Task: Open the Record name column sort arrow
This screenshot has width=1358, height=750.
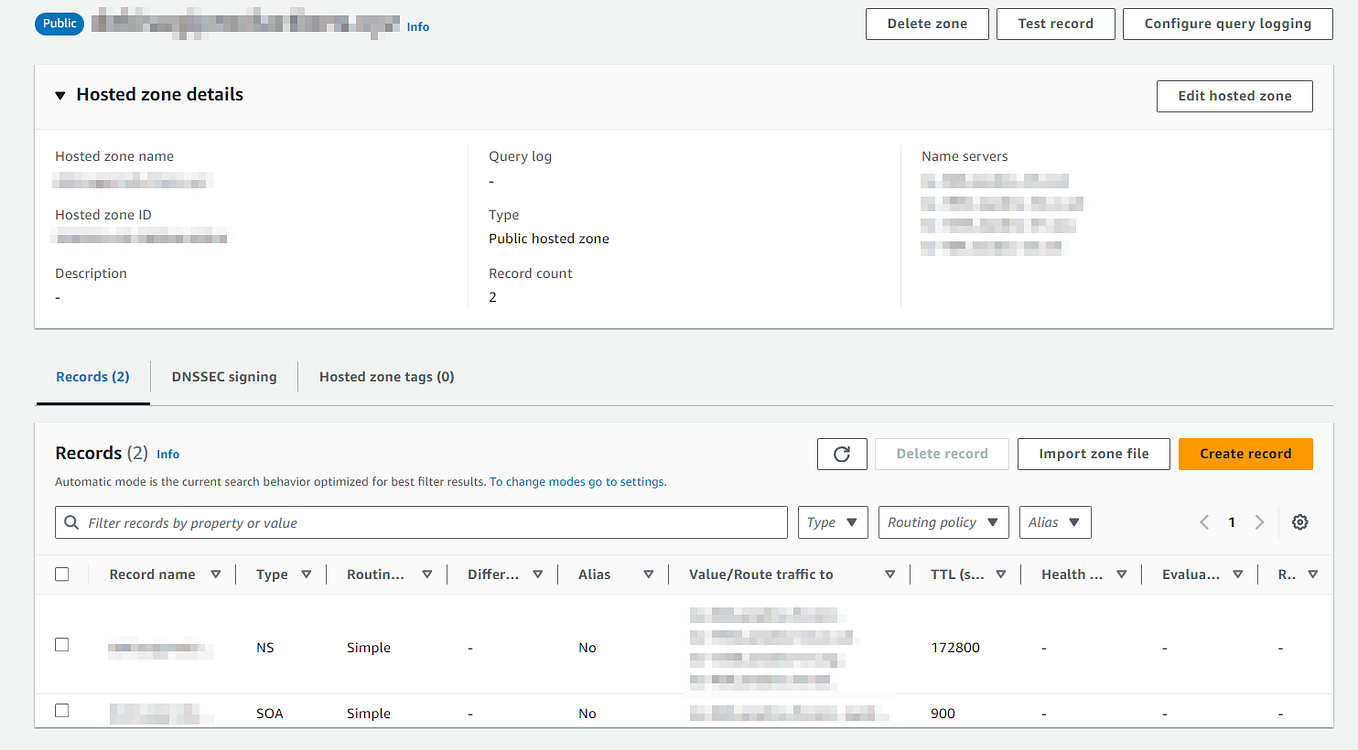Action: tap(216, 574)
